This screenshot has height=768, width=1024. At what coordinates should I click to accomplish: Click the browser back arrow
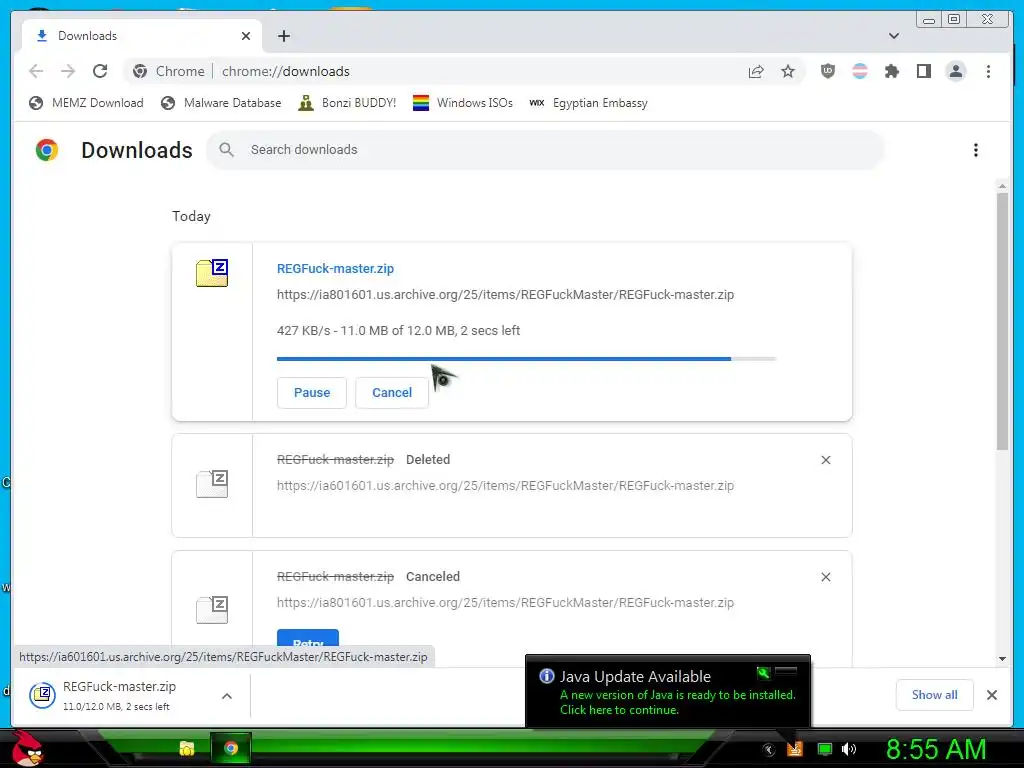tap(36, 71)
